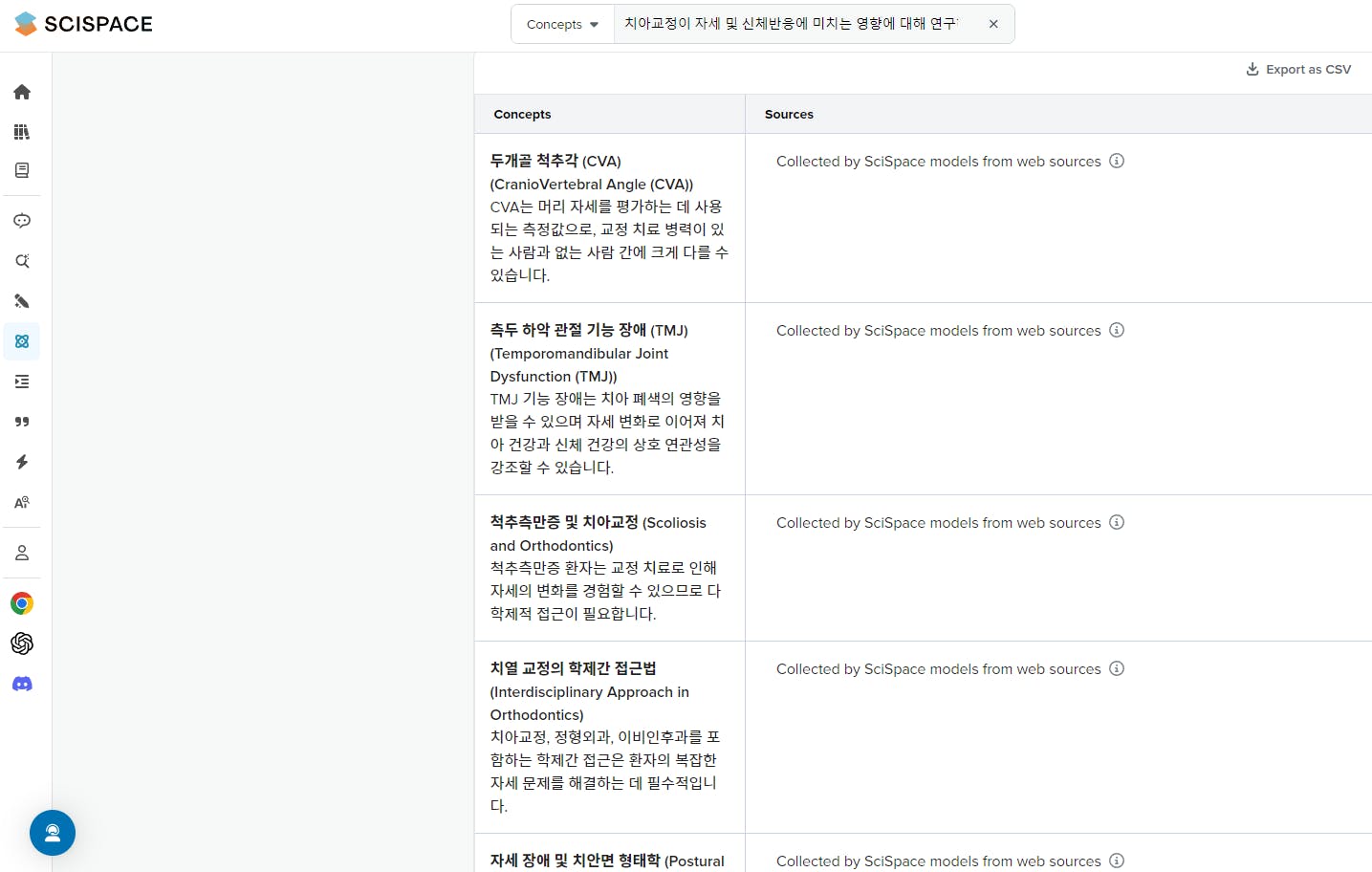1372x872 pixels.
Task: Click the CVA description starting with "CVA는 머리 자세를"
Action: [609, 241]
